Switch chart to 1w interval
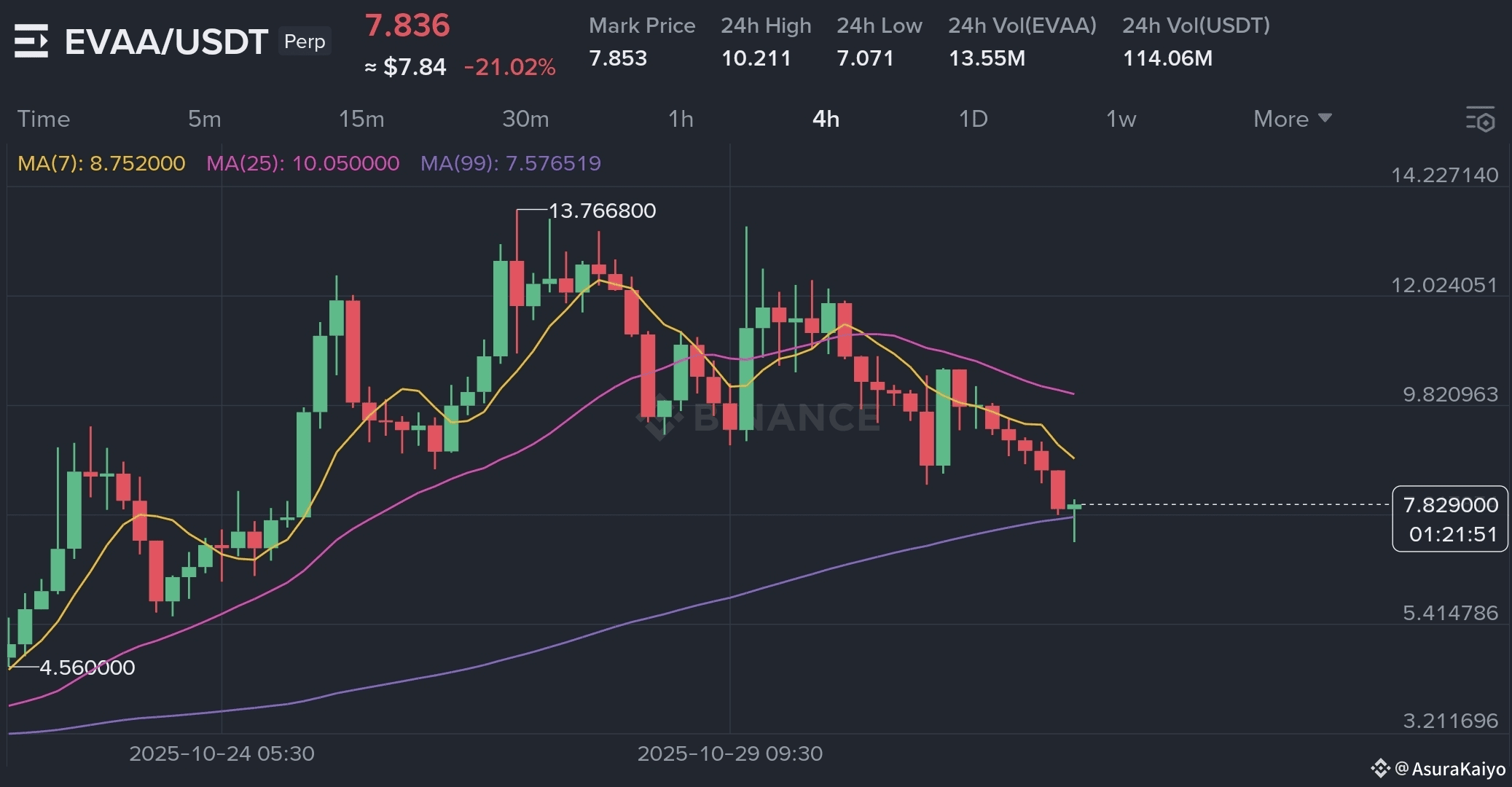This screenshot has width=1512, height=787. tap(1121, 119)
